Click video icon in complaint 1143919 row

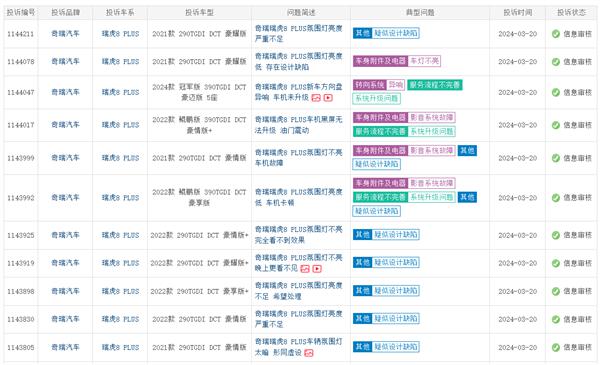pos(317,269)
